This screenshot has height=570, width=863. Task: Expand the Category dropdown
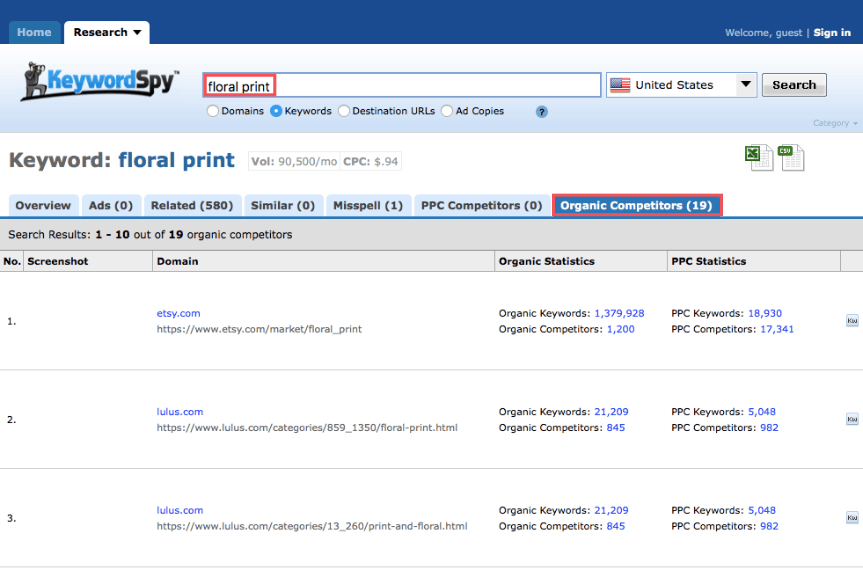835,124
